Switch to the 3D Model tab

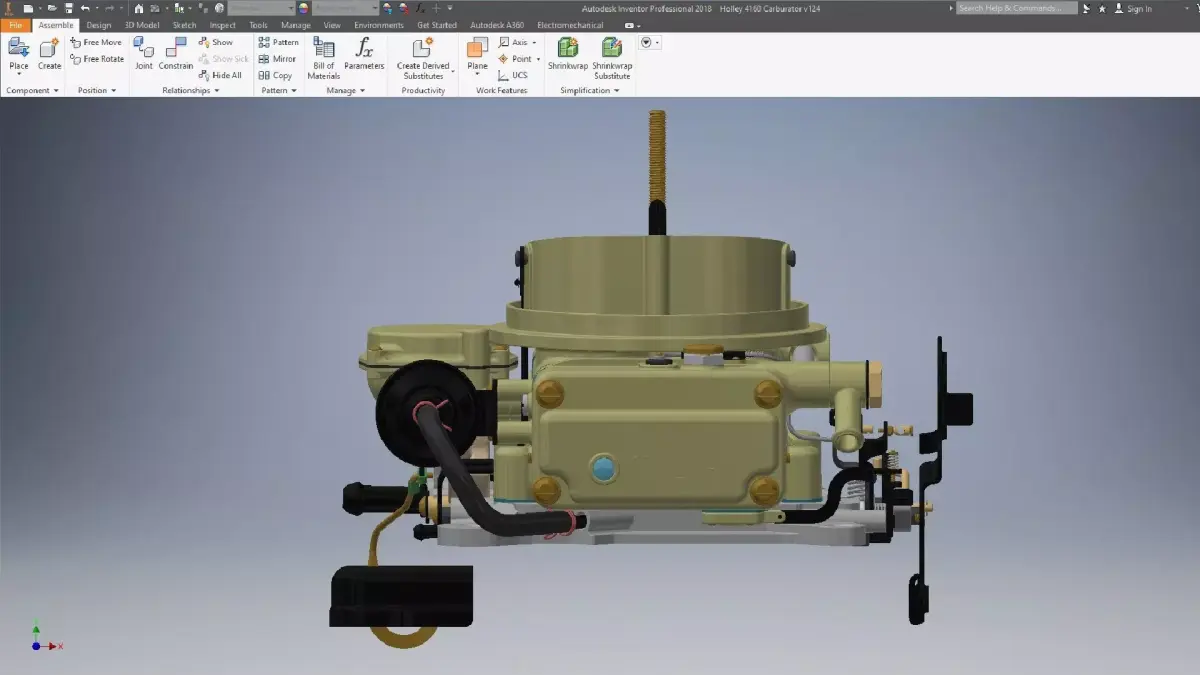pyautogui.click(x=142, y=25)
